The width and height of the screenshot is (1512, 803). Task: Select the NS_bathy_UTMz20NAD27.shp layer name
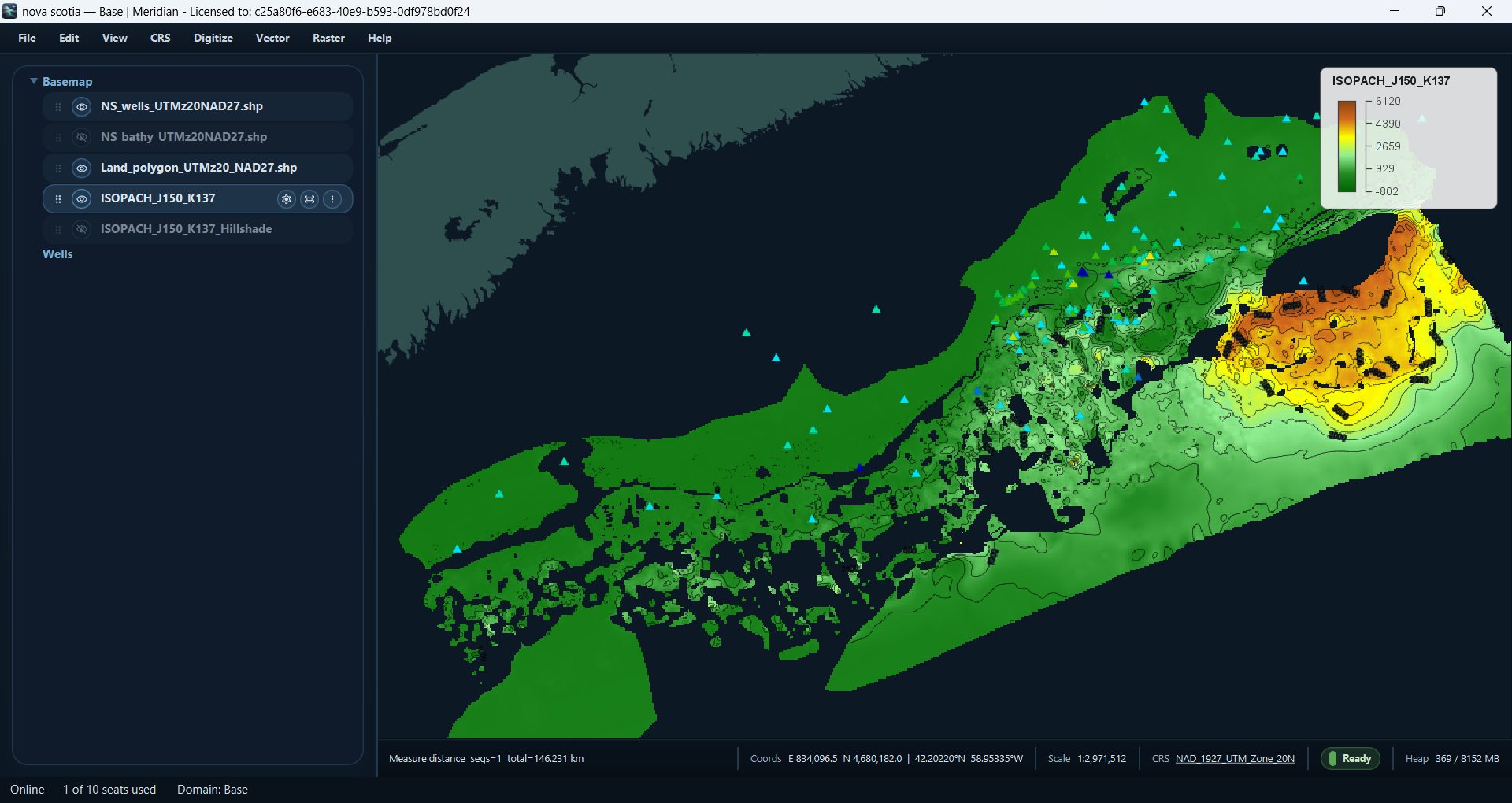(x=183, y=137)
